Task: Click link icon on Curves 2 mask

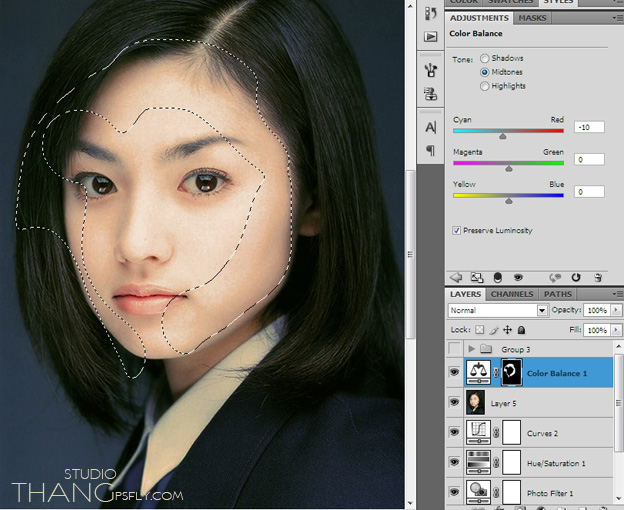Action: tap(496, 432)
